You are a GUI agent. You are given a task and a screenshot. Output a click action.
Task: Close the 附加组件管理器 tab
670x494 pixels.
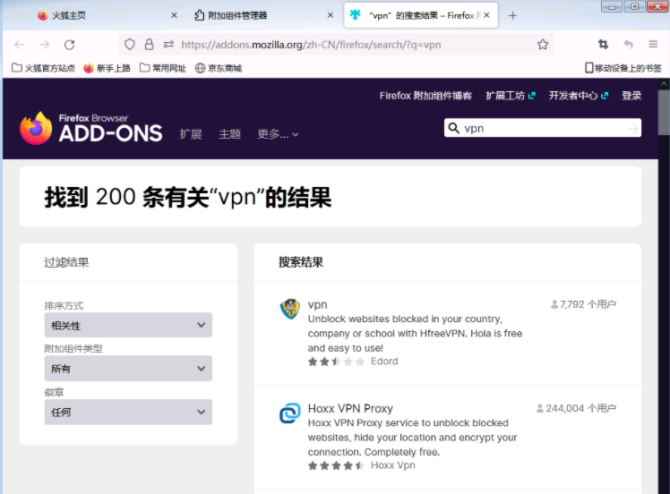pos(330,15)
